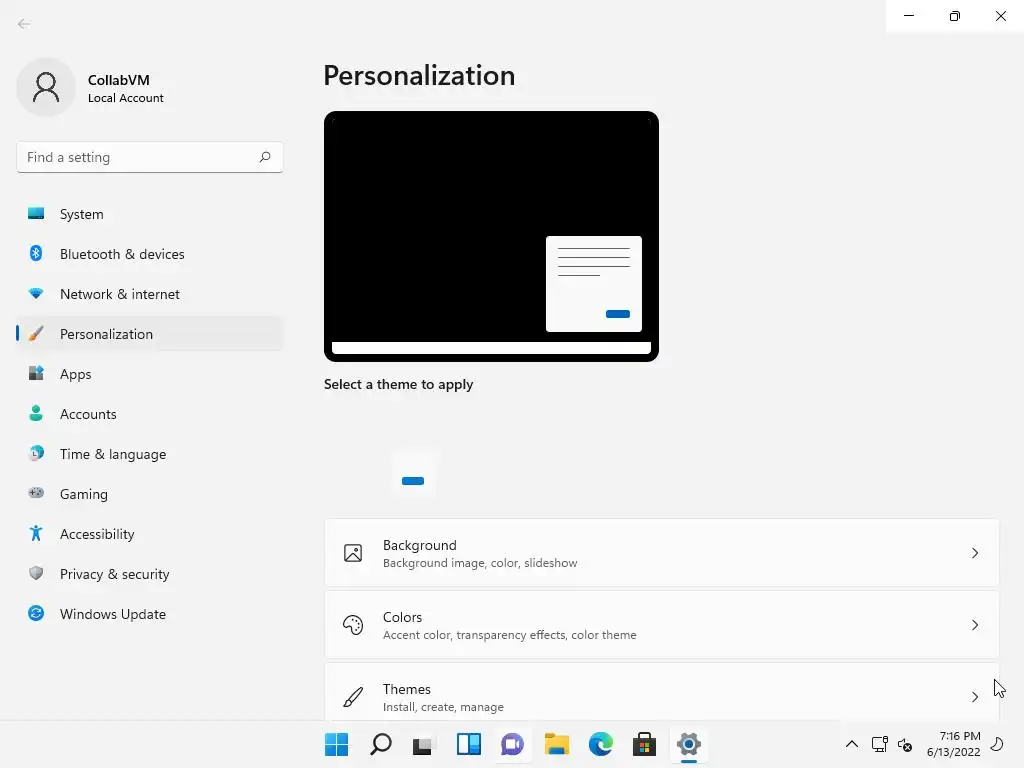The image size is (1024, 768).
Task: Click the Colors palette icon
Action: tap(353, 625)
